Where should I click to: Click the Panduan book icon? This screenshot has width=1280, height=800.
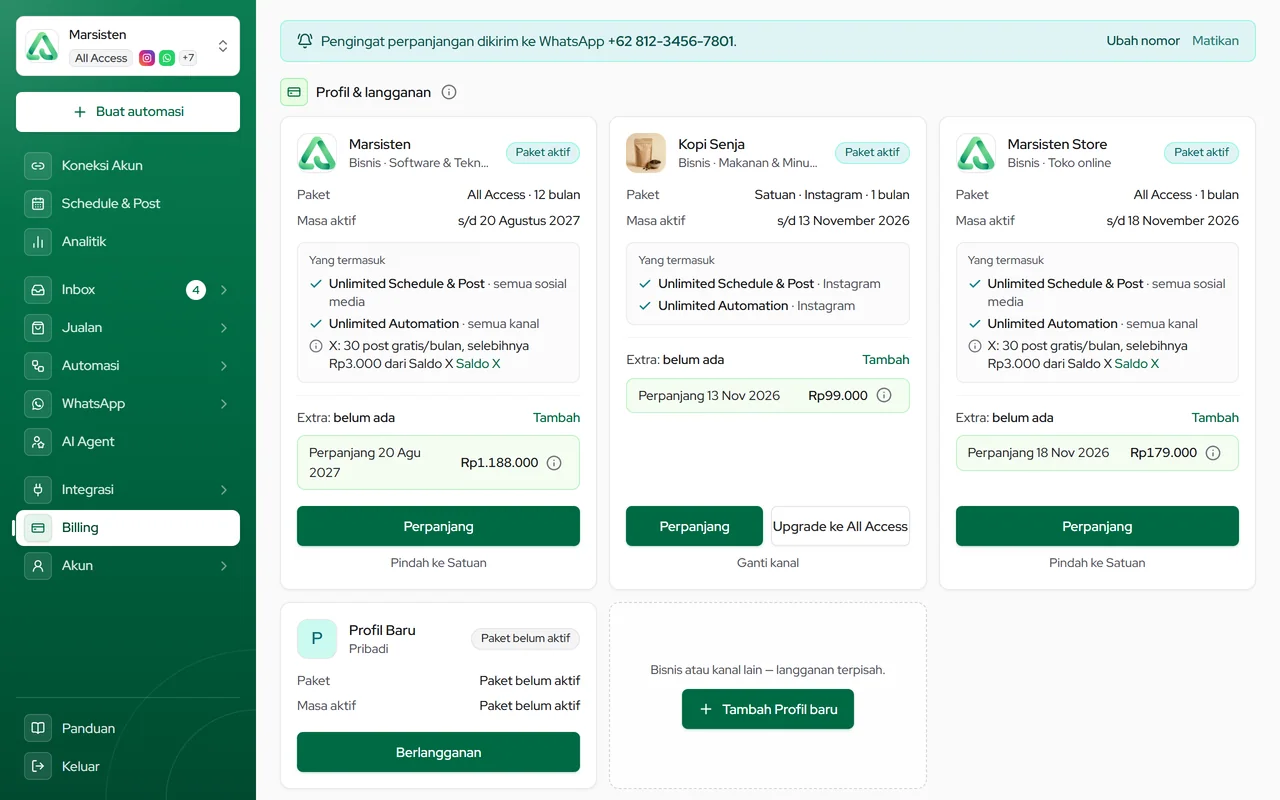[x=38, y=728]
